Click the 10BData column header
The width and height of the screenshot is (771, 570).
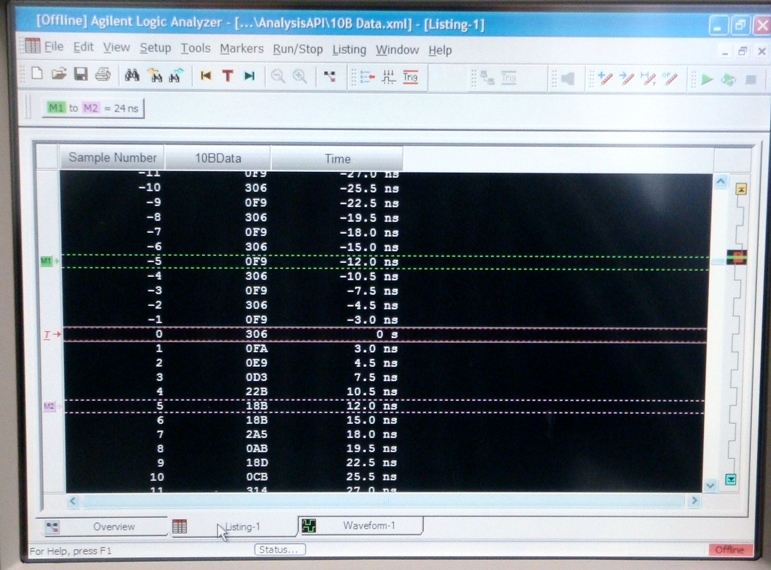218,158
